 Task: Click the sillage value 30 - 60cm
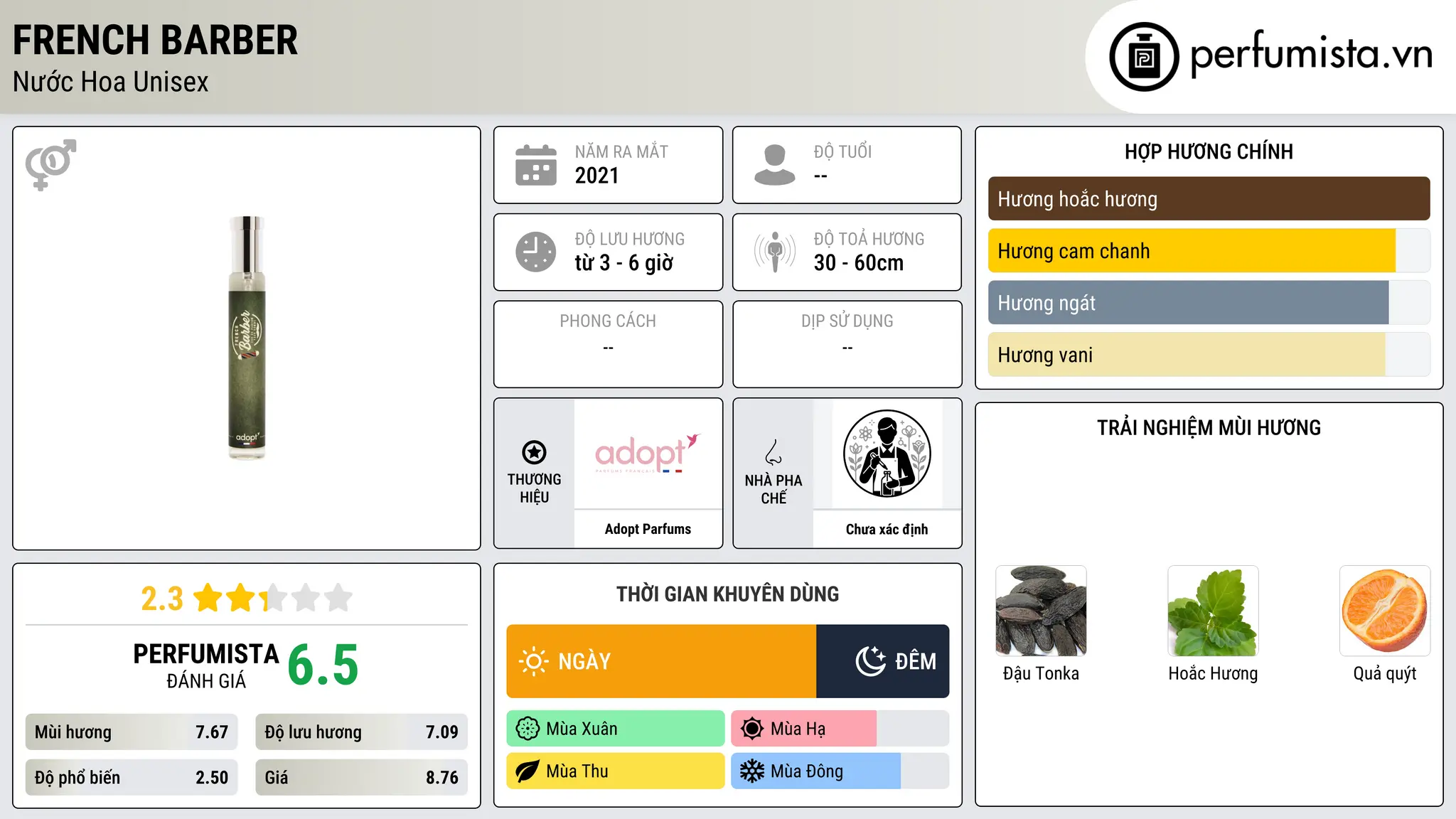(x=859, y=263)
